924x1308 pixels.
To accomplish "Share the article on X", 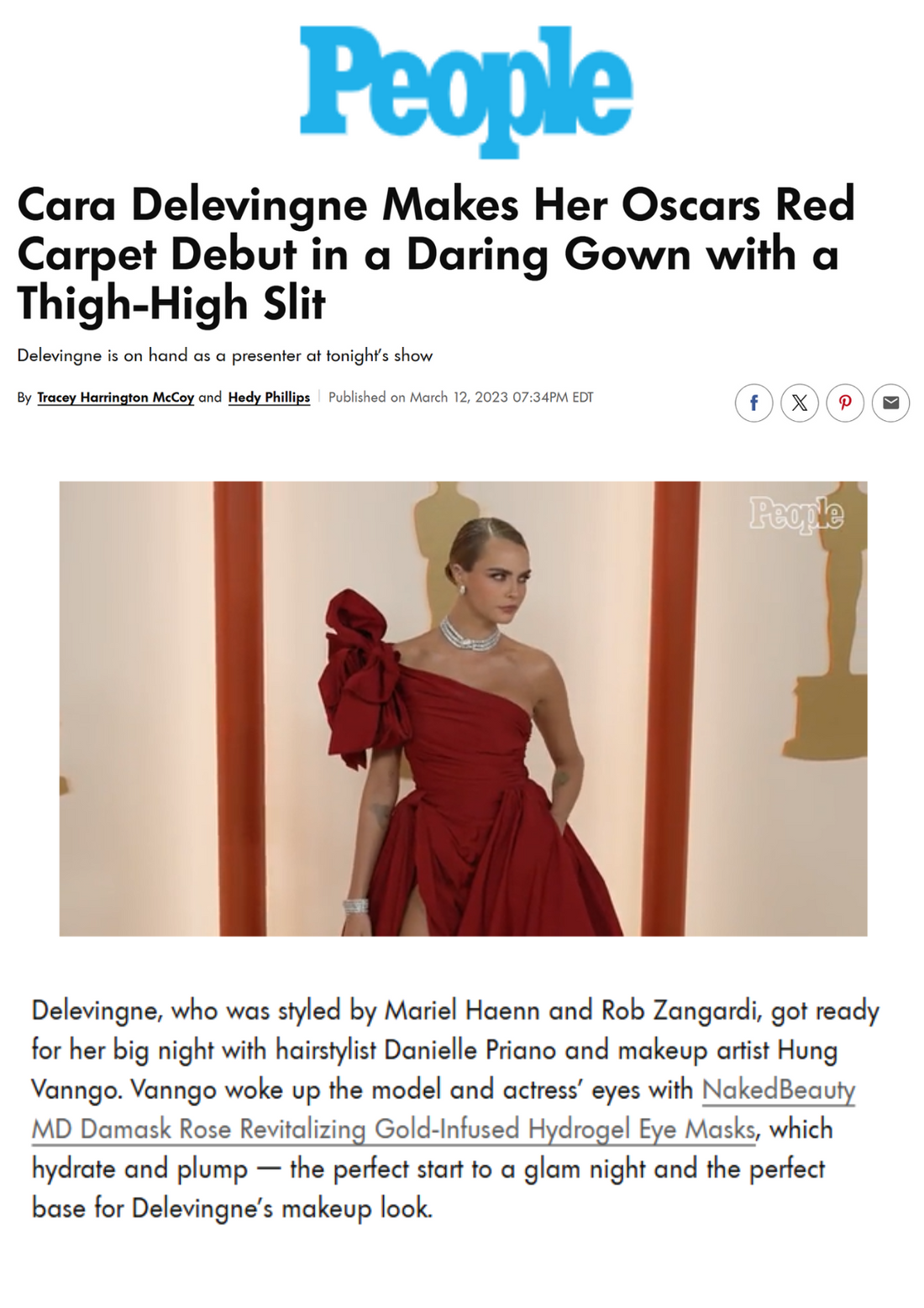I will (x=800, y=402).
